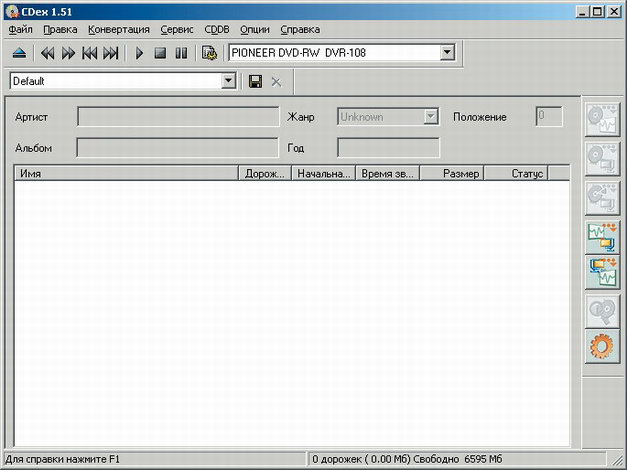Image resolution: width=627 pixels, height=470 pixels.
Task: Expand the PIONEER DVD-RW drive dropdown
Action: (x=447, y=52)
